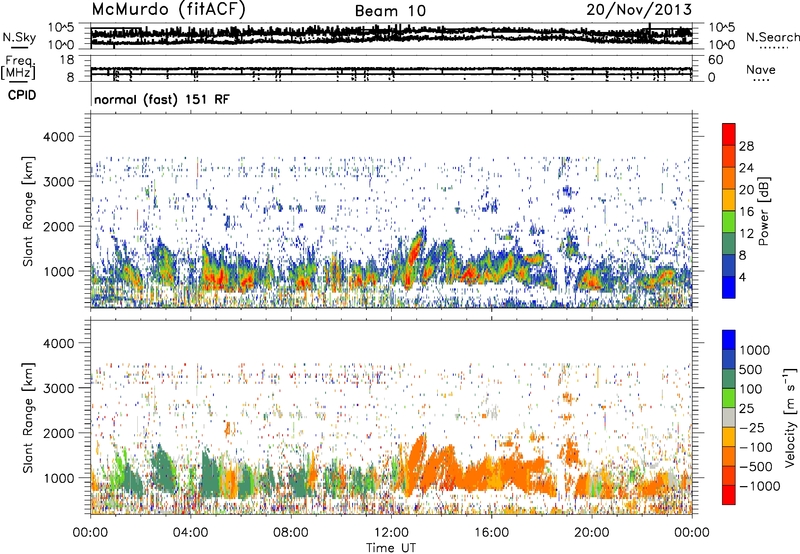Click the '08:00' time tick label
Image resolution: width=800 pixels, height=554 pixels.
pos(291,533)
